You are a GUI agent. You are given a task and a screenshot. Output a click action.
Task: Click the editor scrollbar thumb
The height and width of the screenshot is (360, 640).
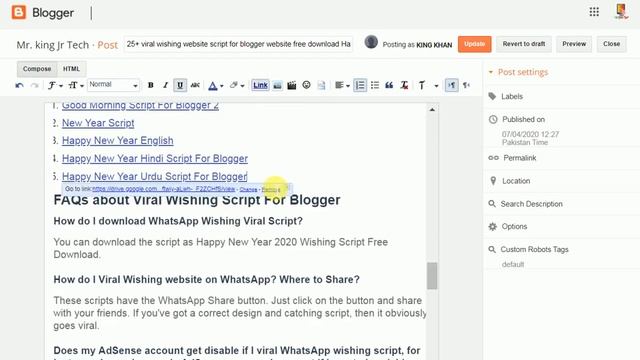click(432, 276)
